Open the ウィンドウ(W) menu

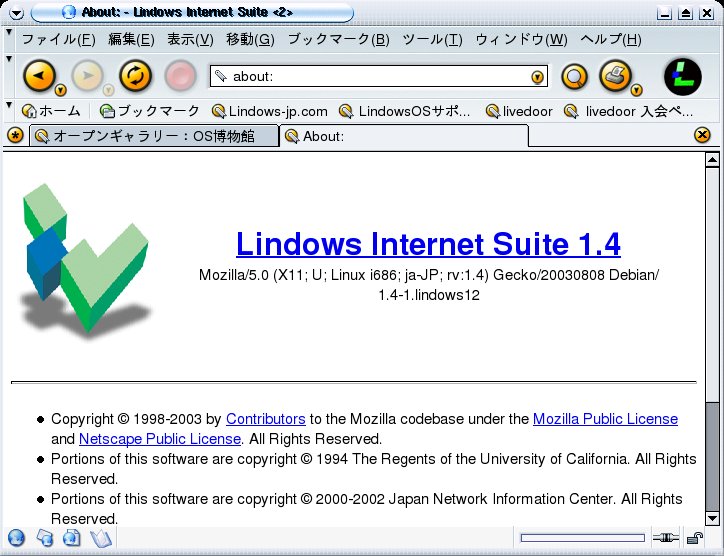coord(521,40)
